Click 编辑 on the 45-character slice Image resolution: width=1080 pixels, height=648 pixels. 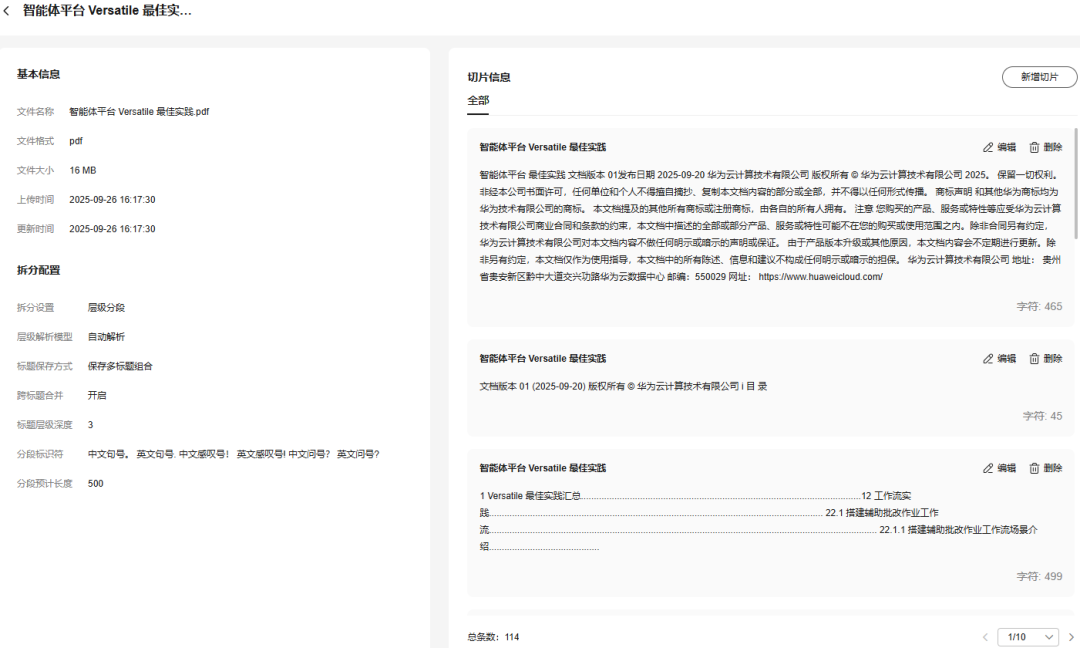tap(1006, 359)
